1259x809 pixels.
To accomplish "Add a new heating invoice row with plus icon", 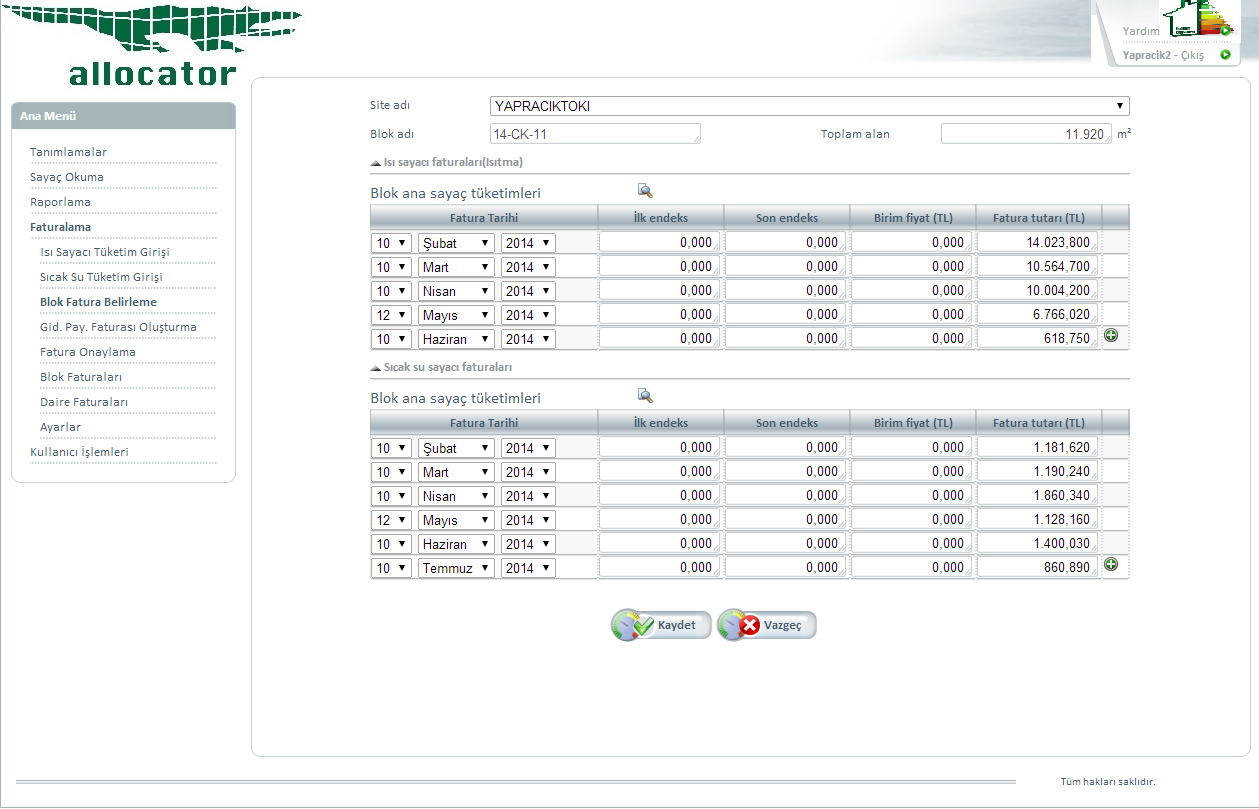I will click(x=1111, y=336).
